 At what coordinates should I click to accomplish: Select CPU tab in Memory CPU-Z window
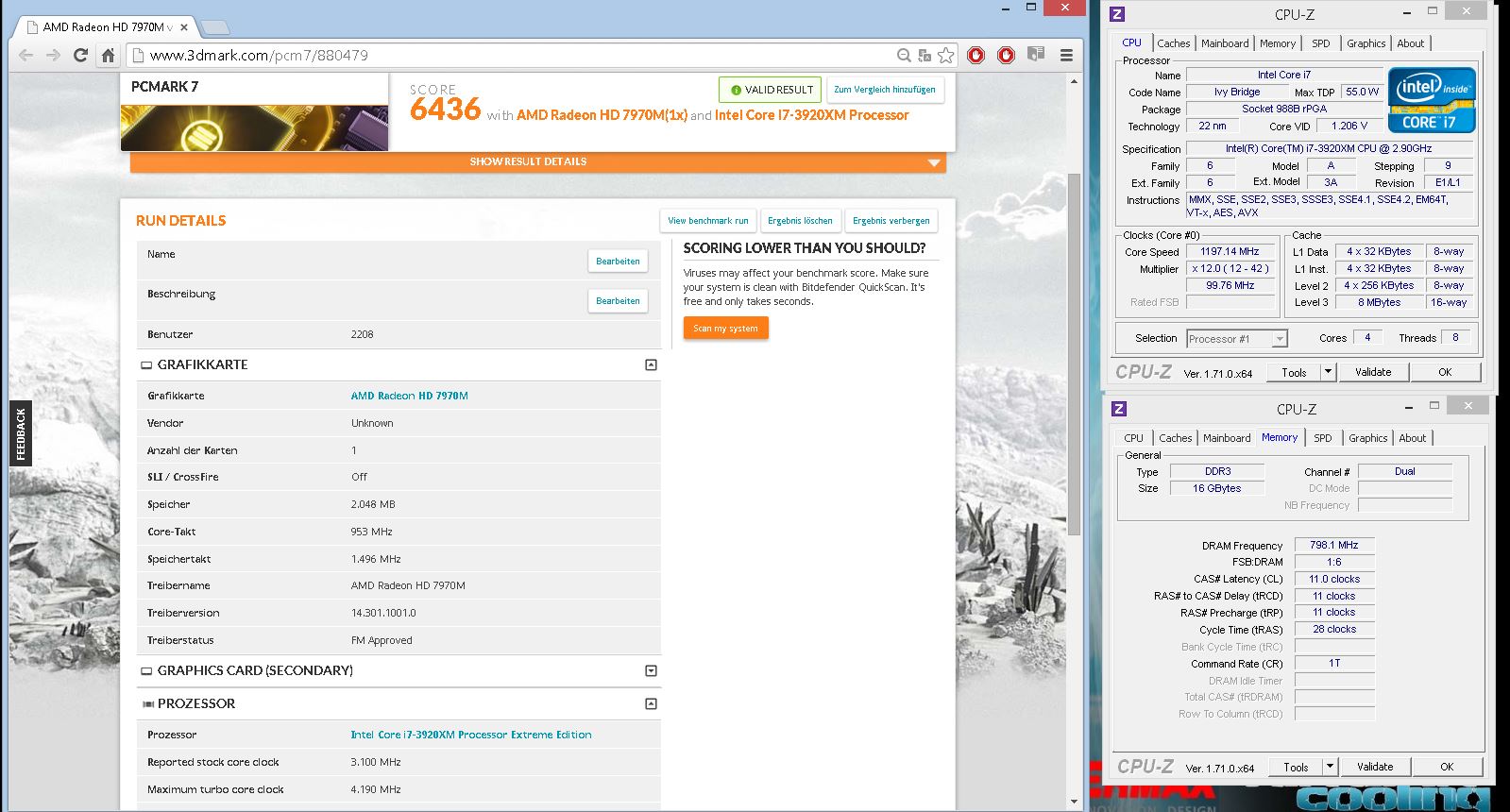pos(1134,438)
